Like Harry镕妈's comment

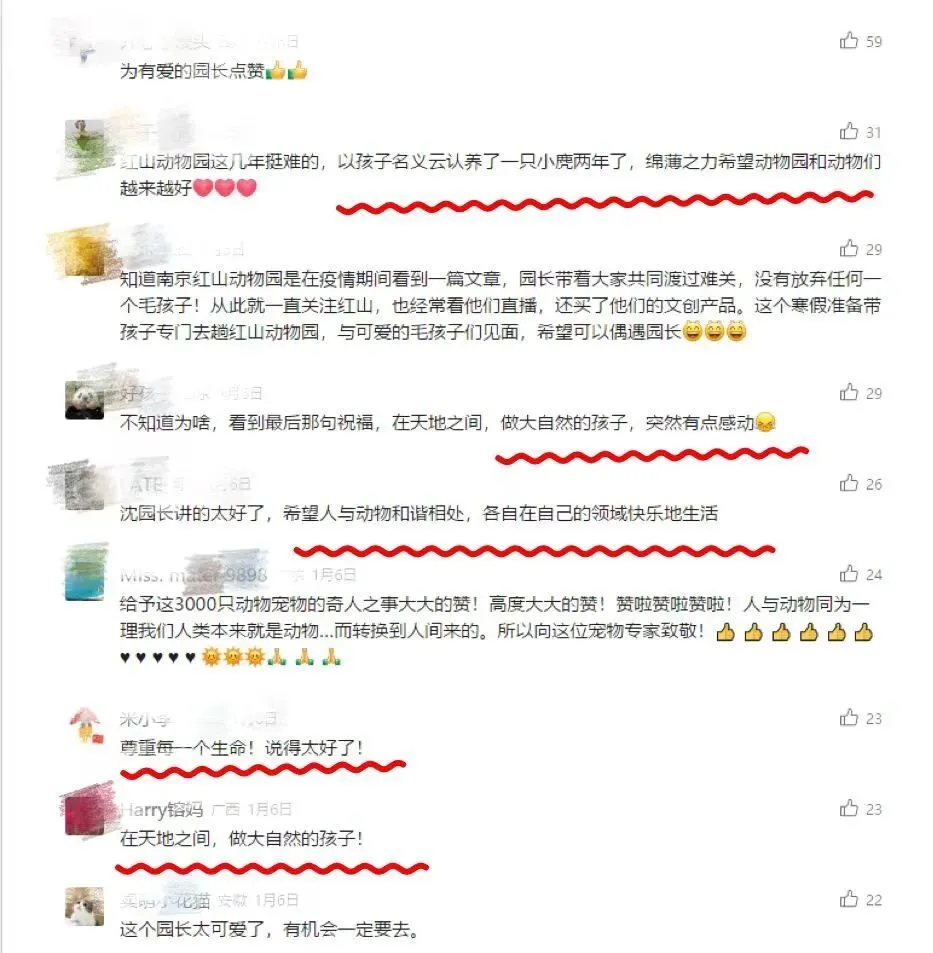(x=849, y=808)
